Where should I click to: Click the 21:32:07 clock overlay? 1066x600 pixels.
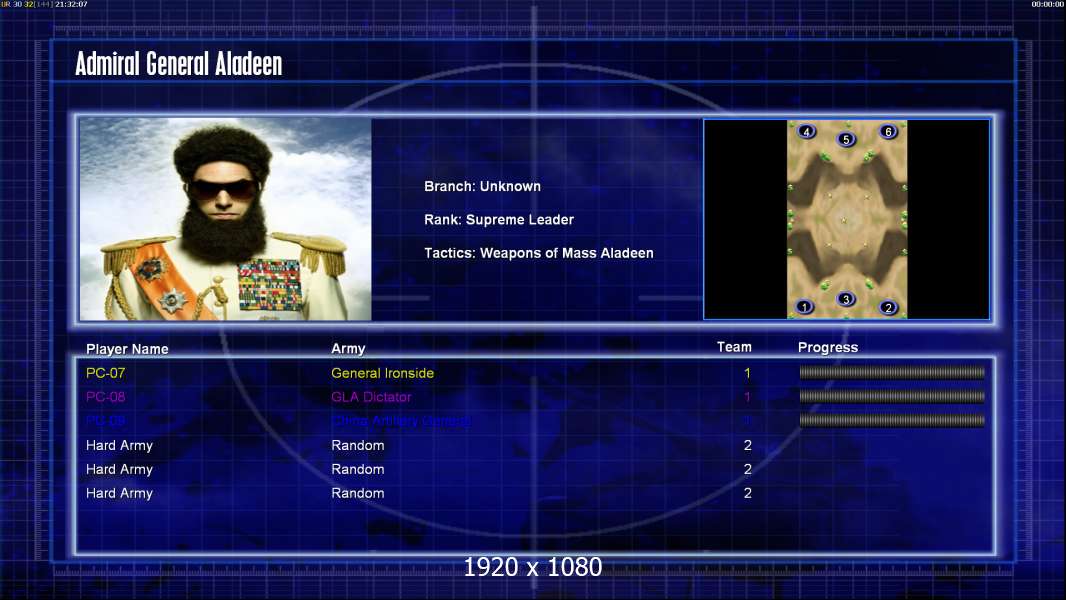click(71, 4)
